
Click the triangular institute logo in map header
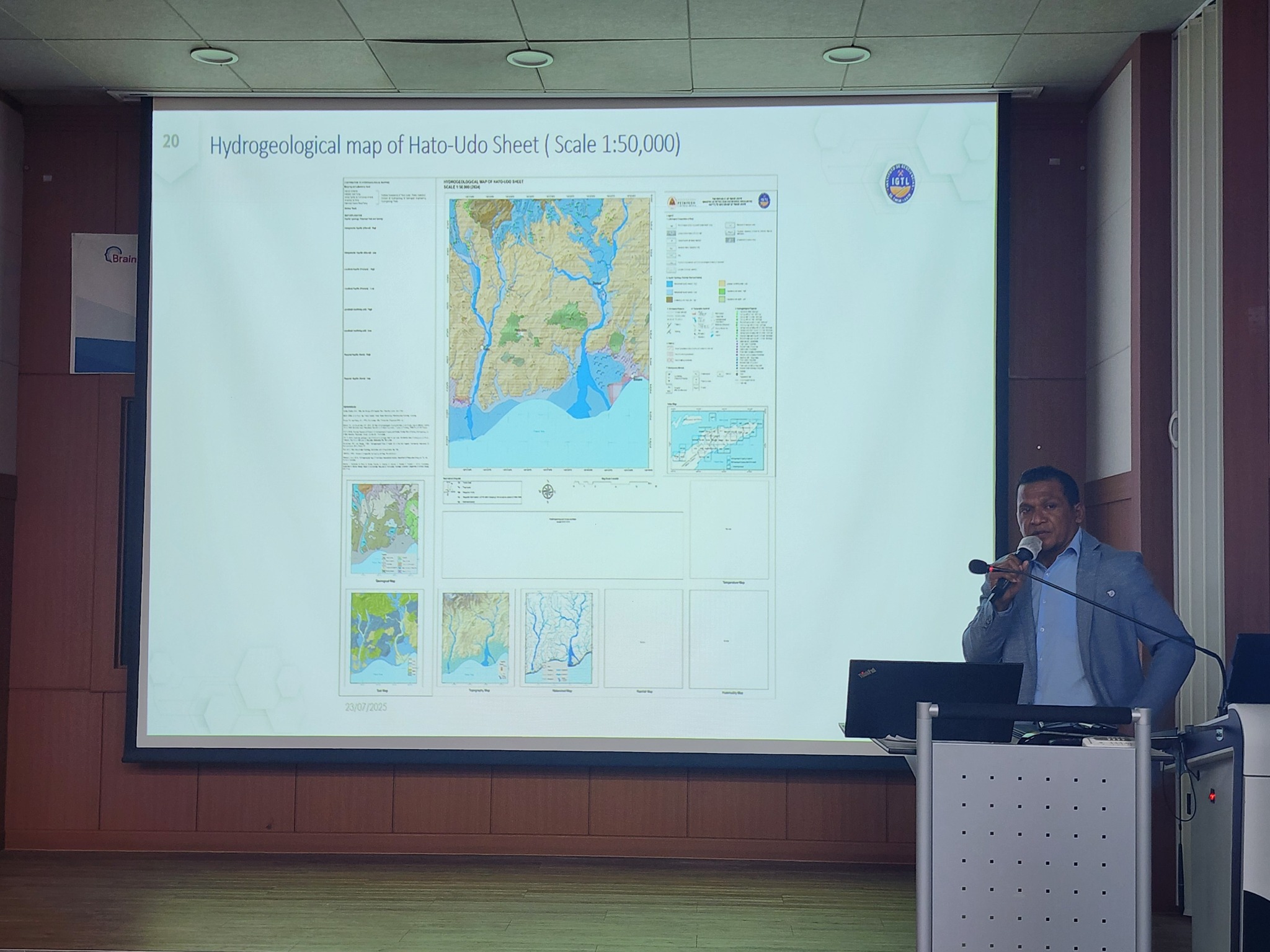point(672,202)
